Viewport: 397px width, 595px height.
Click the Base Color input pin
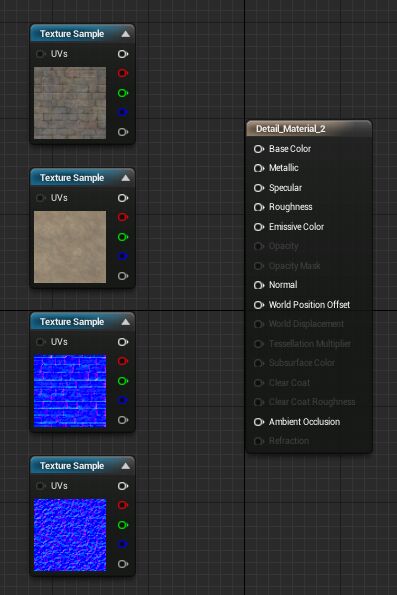tap(259, 149)
